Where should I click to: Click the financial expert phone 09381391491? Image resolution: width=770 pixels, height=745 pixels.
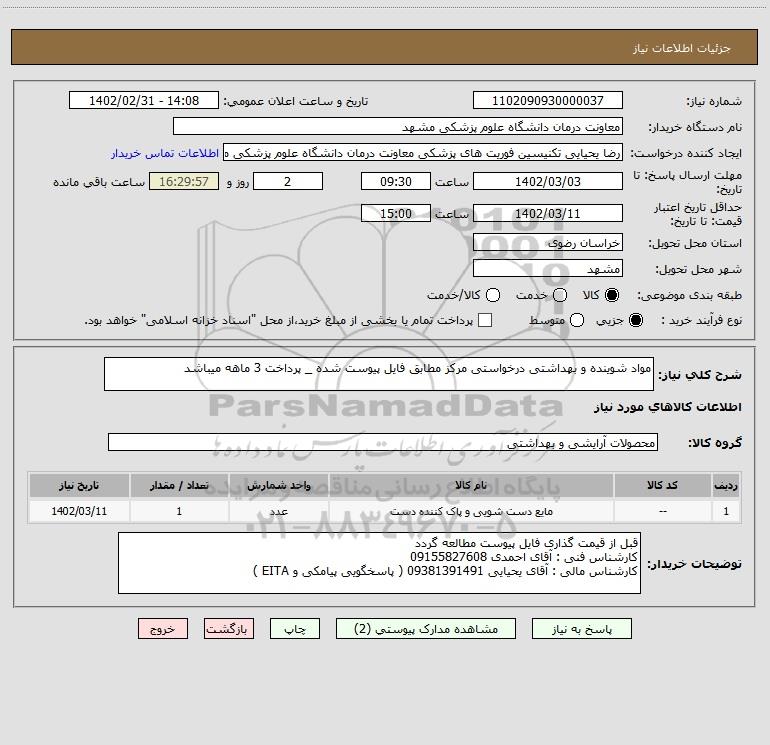(x=445, y=571)
